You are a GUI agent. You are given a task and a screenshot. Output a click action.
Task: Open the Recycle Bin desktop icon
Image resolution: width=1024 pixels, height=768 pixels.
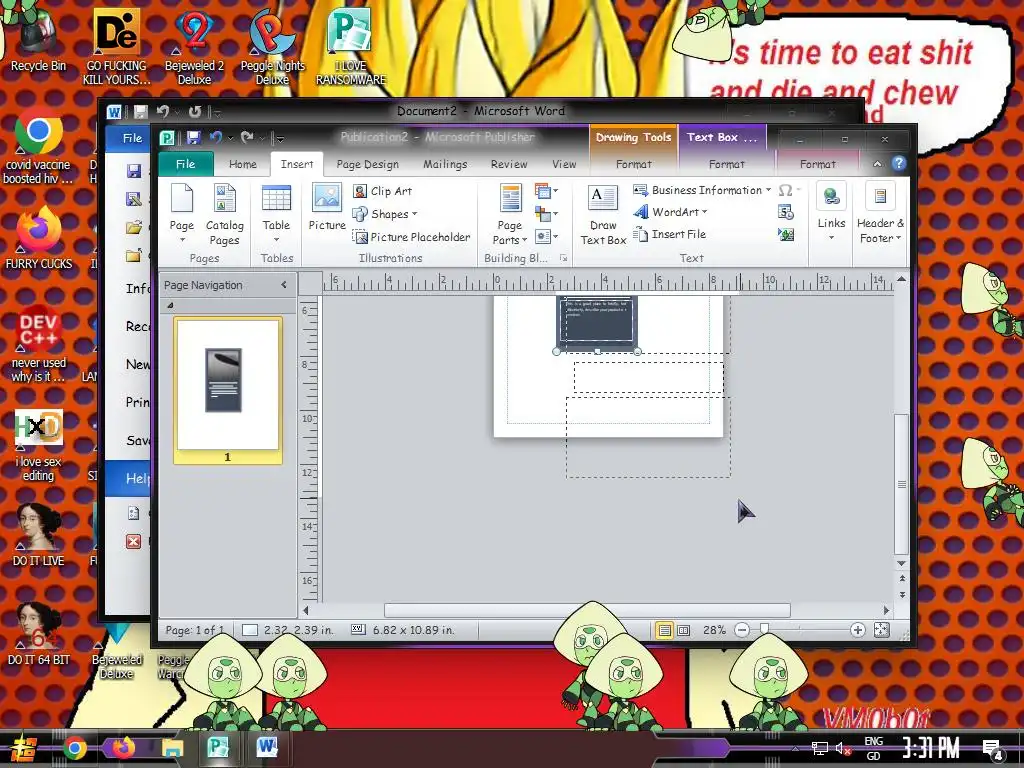[x=38, y=40]
